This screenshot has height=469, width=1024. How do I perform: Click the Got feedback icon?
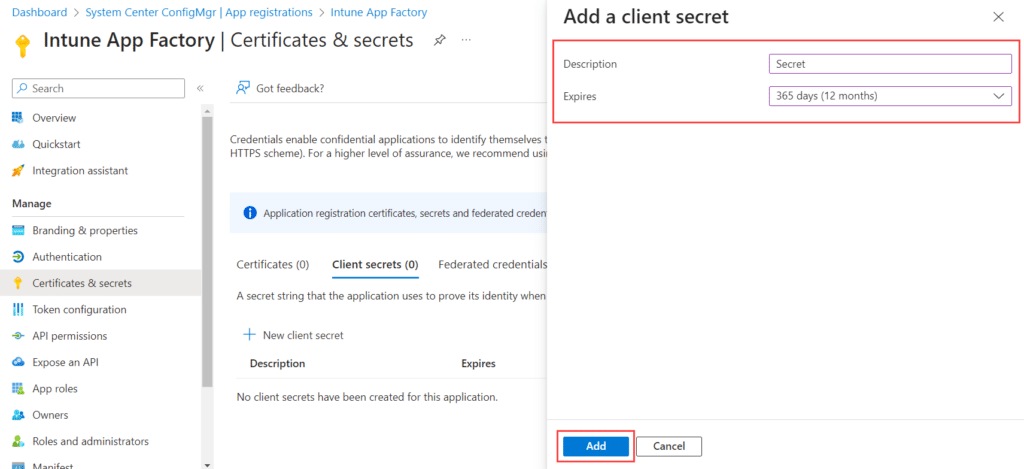(x=243, y=88)
